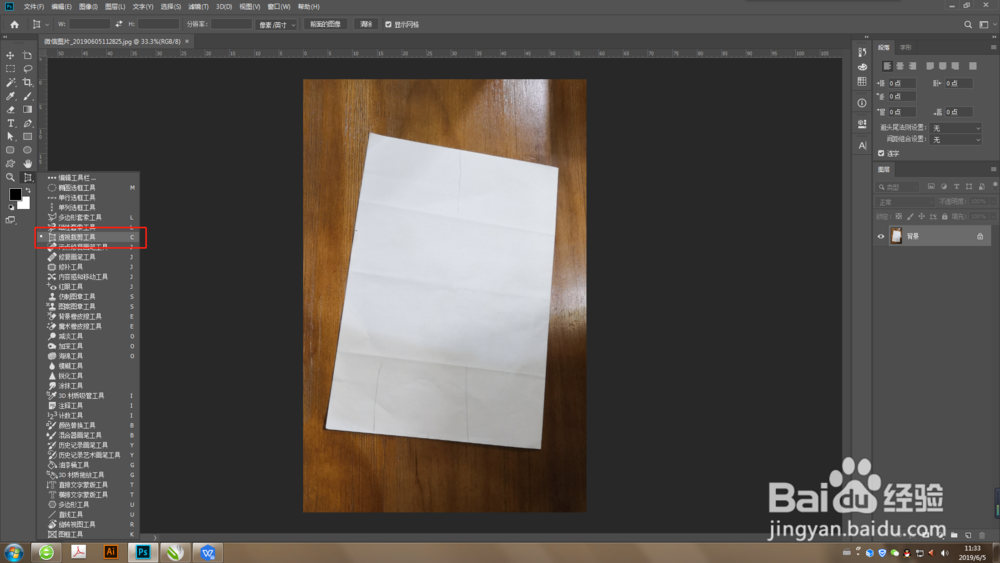Click the W width input field

click(89, 24)
